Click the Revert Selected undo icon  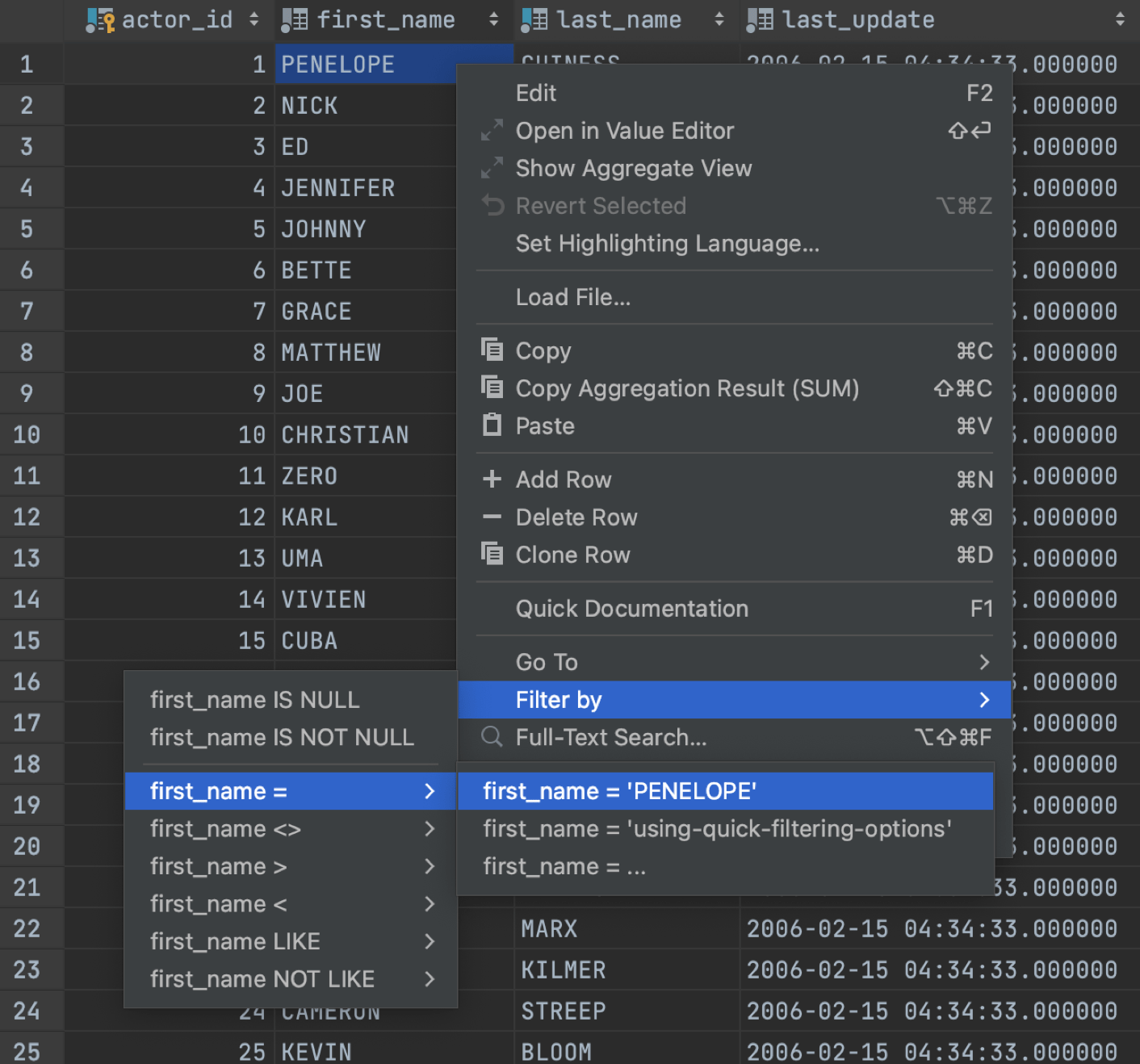pos(493,206)
